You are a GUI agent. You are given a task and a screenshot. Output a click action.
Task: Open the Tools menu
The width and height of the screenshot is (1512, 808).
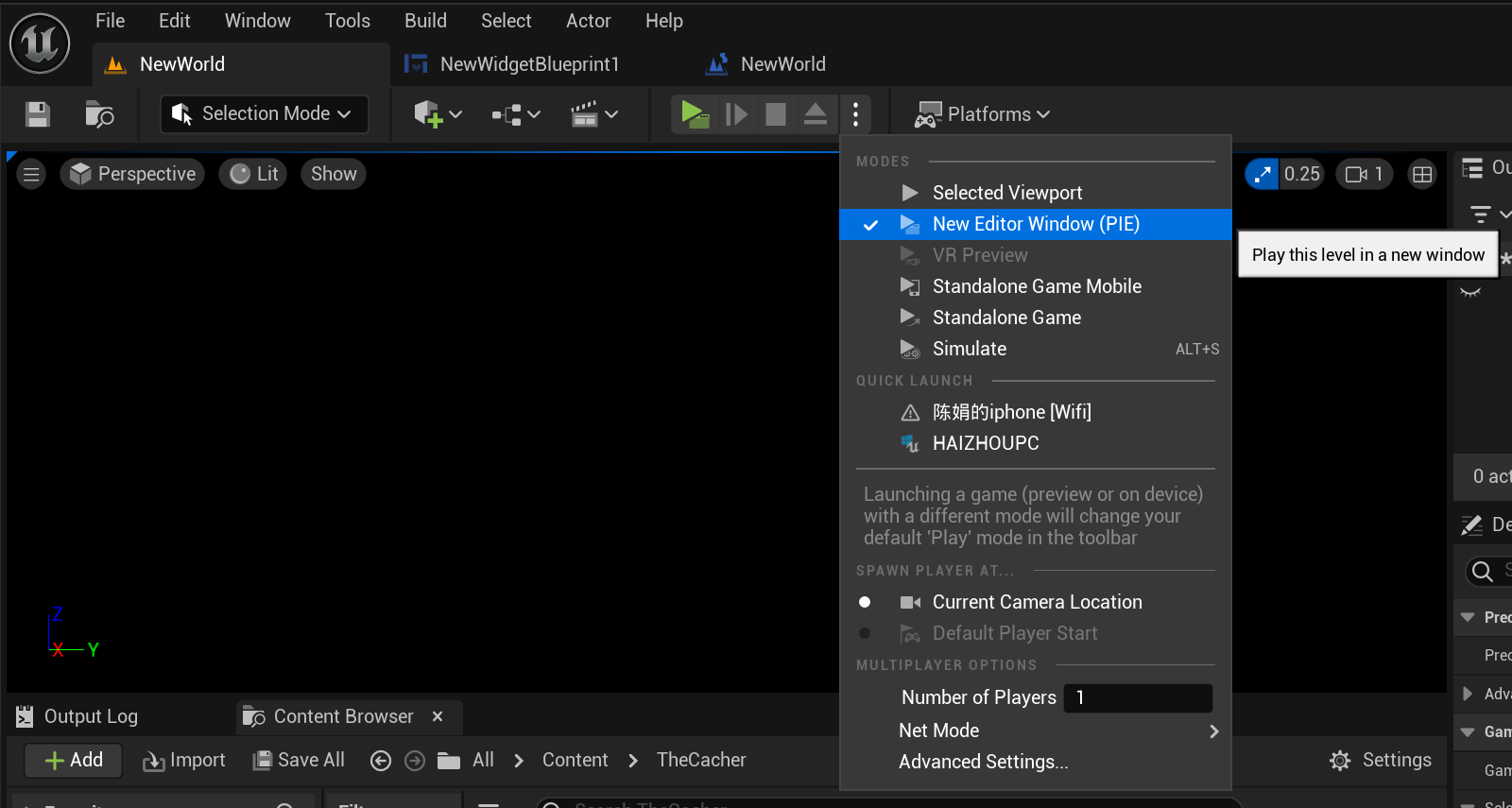click(x=347, y=21)
